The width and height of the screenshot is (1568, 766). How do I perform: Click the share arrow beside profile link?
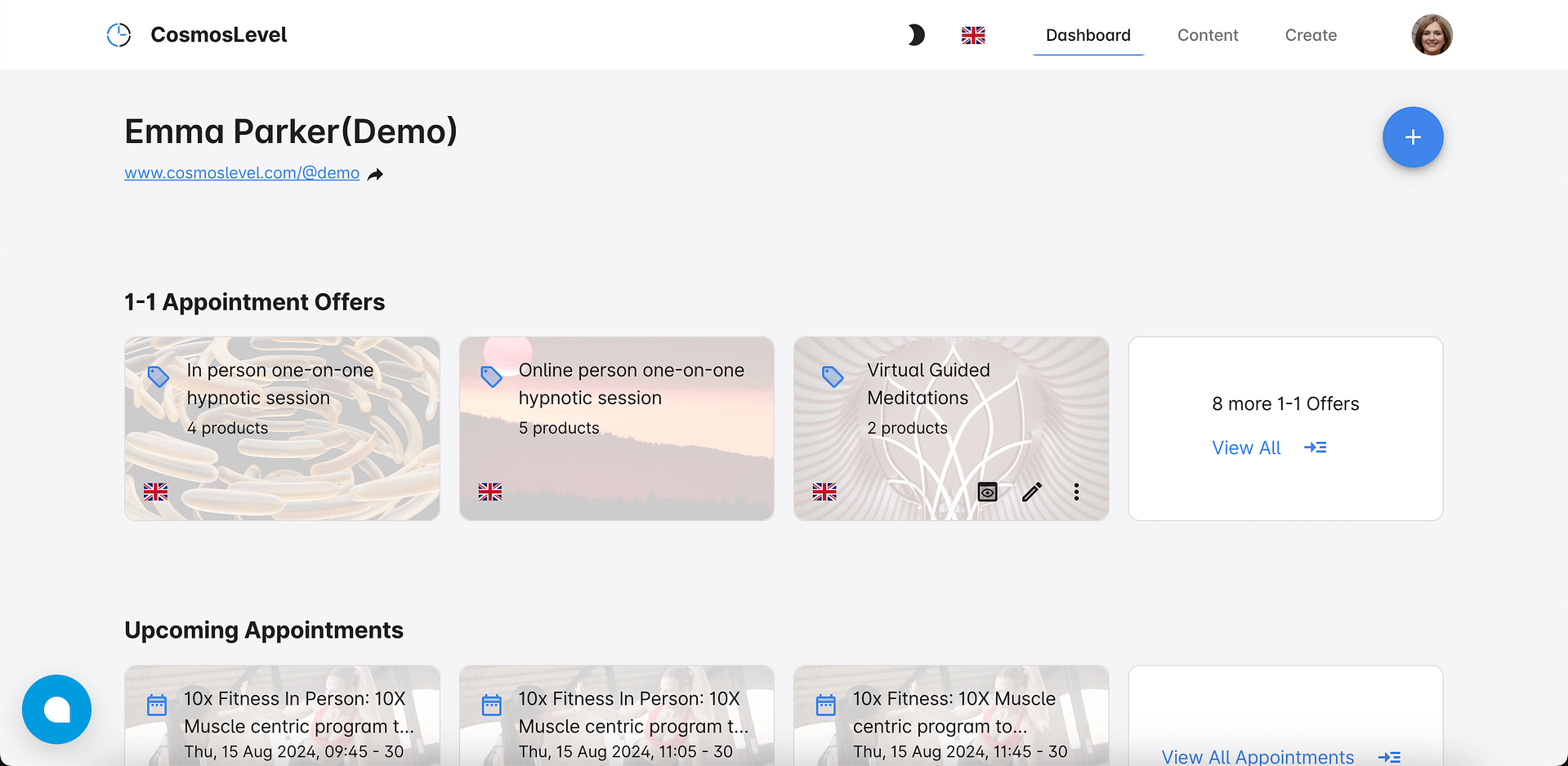375,174
